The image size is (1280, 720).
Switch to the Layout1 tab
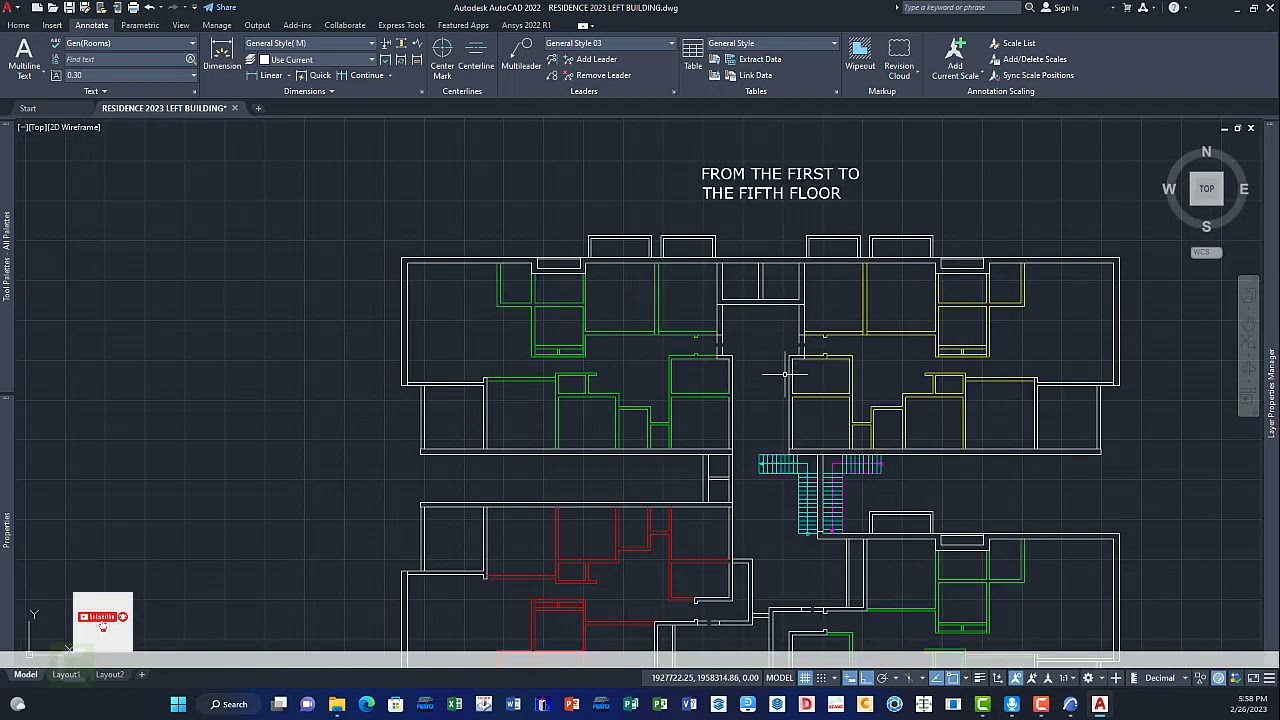[66, 675]
